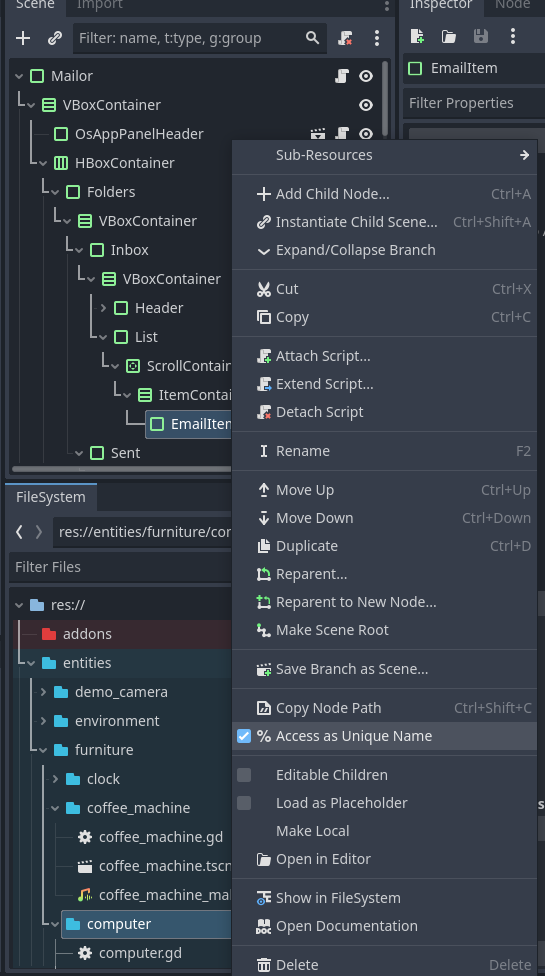Click the detach script icon in scene toolbar

345,38
